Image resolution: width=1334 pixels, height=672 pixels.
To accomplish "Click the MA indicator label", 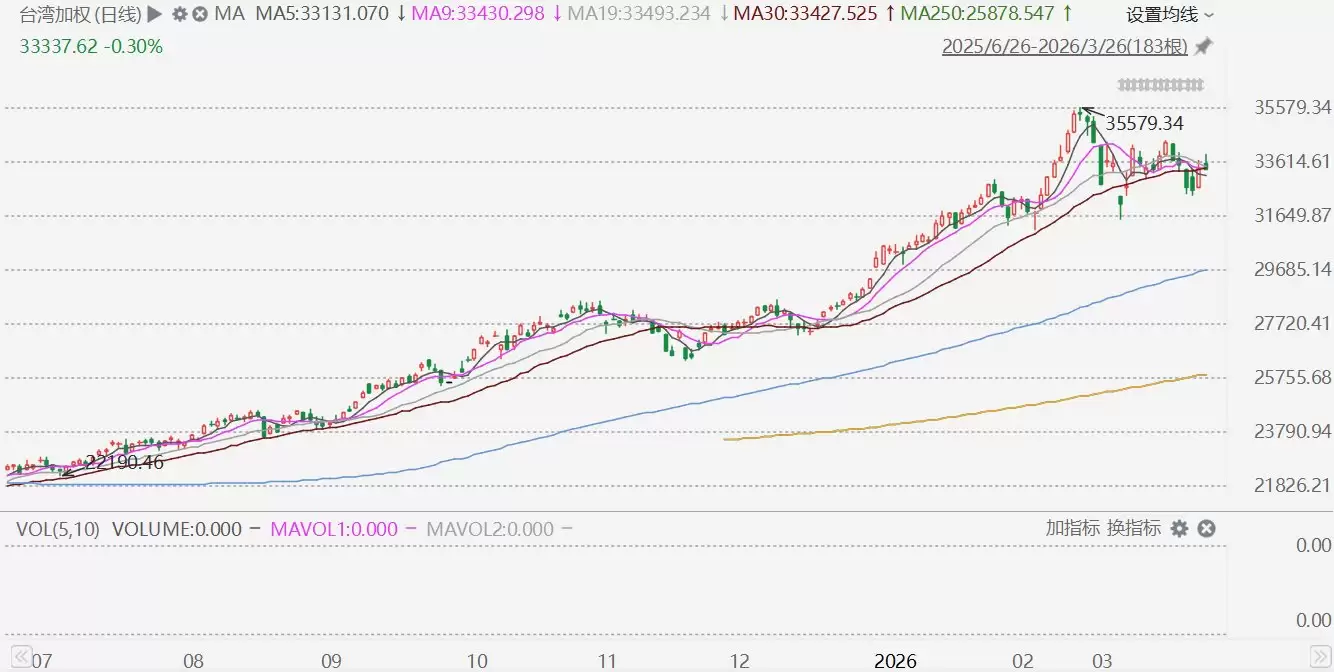I will tap(229, 14).
